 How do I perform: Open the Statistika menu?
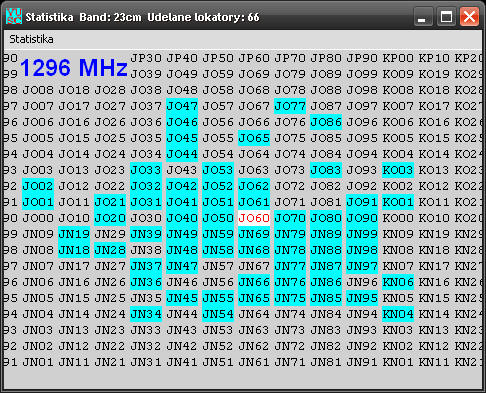tap(31, 39)
